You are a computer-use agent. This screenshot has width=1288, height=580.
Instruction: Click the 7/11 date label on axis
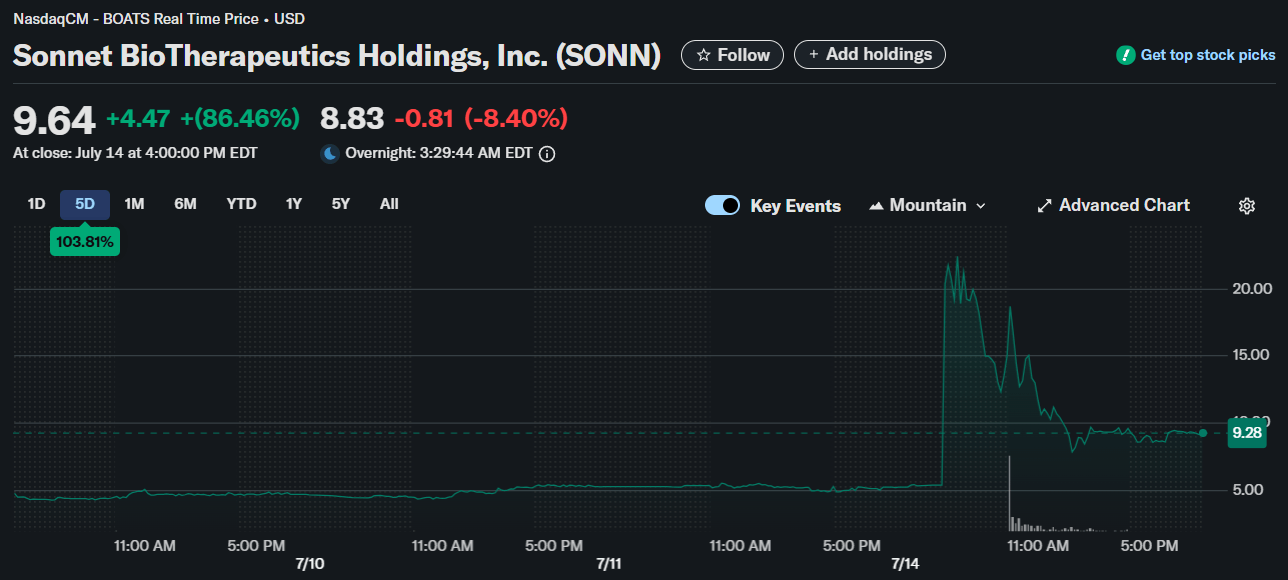click(x=609, y=564)
